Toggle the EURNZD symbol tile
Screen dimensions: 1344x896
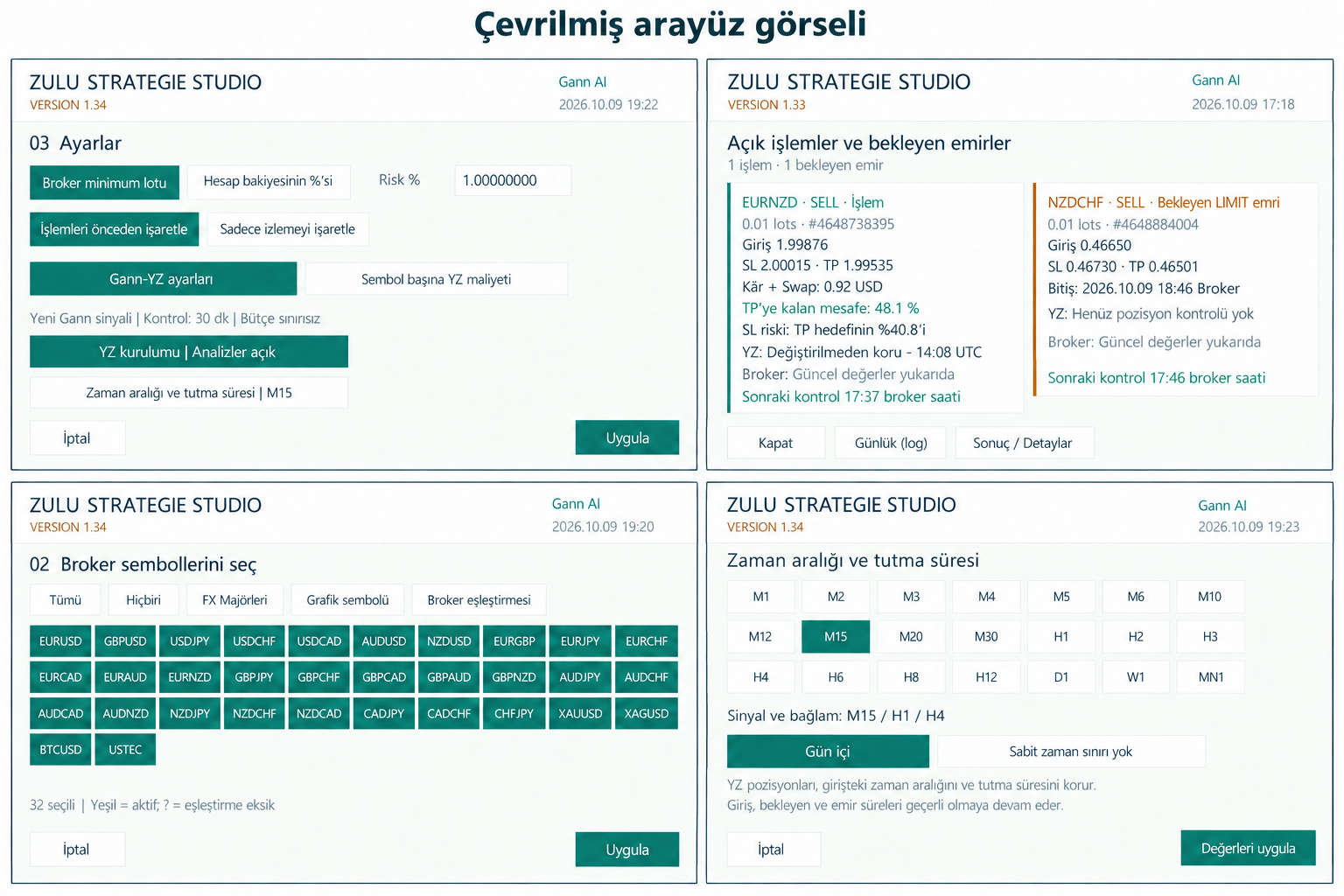click(190, 677)
